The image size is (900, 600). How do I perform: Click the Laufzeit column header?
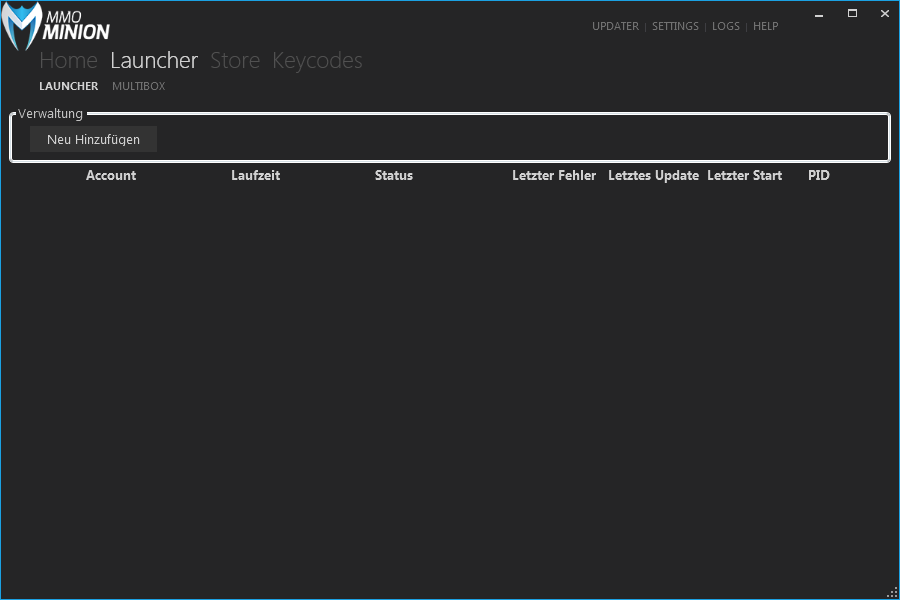click(x=255, y=175)
